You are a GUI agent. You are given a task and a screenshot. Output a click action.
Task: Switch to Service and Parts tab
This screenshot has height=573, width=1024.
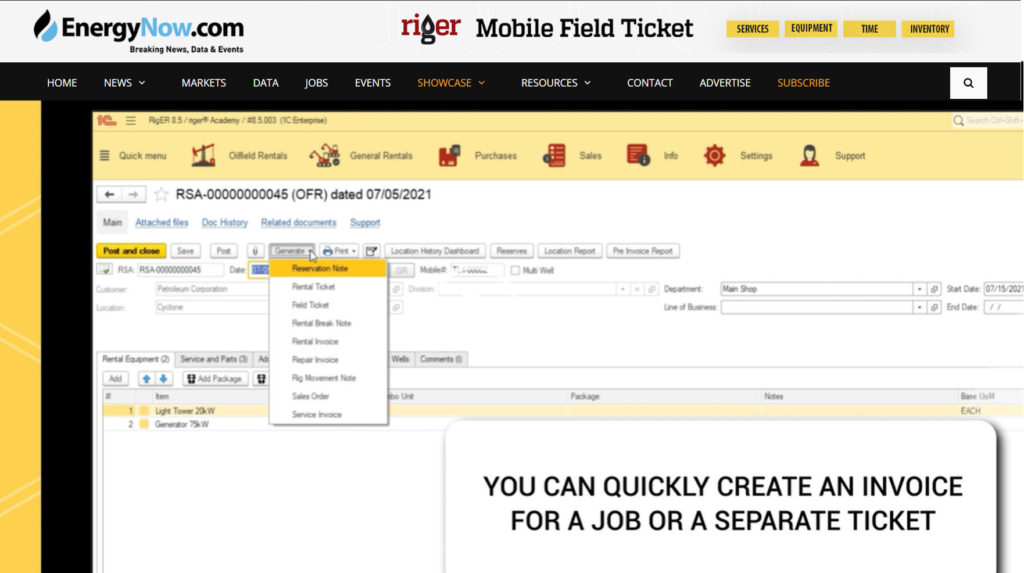click(214, 359)
